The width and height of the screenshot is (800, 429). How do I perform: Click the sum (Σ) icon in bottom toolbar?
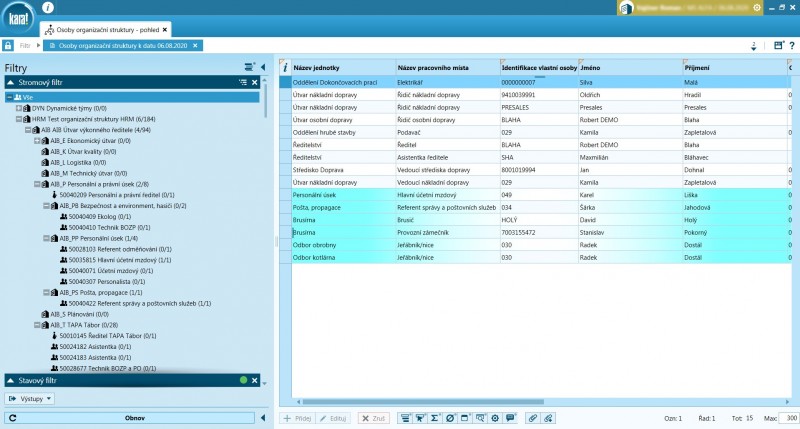coord(435,417)
